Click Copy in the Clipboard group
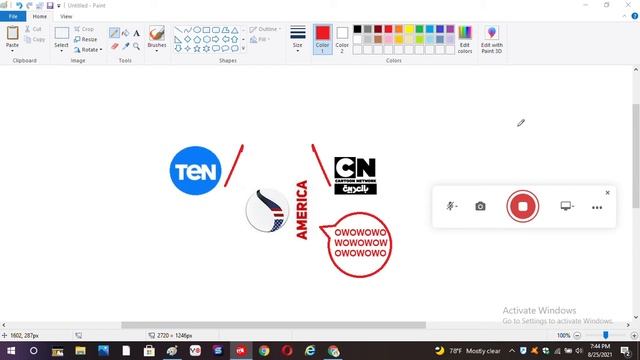Image resolution: width=640 pixels, height=360 pixels. [34, 40]
